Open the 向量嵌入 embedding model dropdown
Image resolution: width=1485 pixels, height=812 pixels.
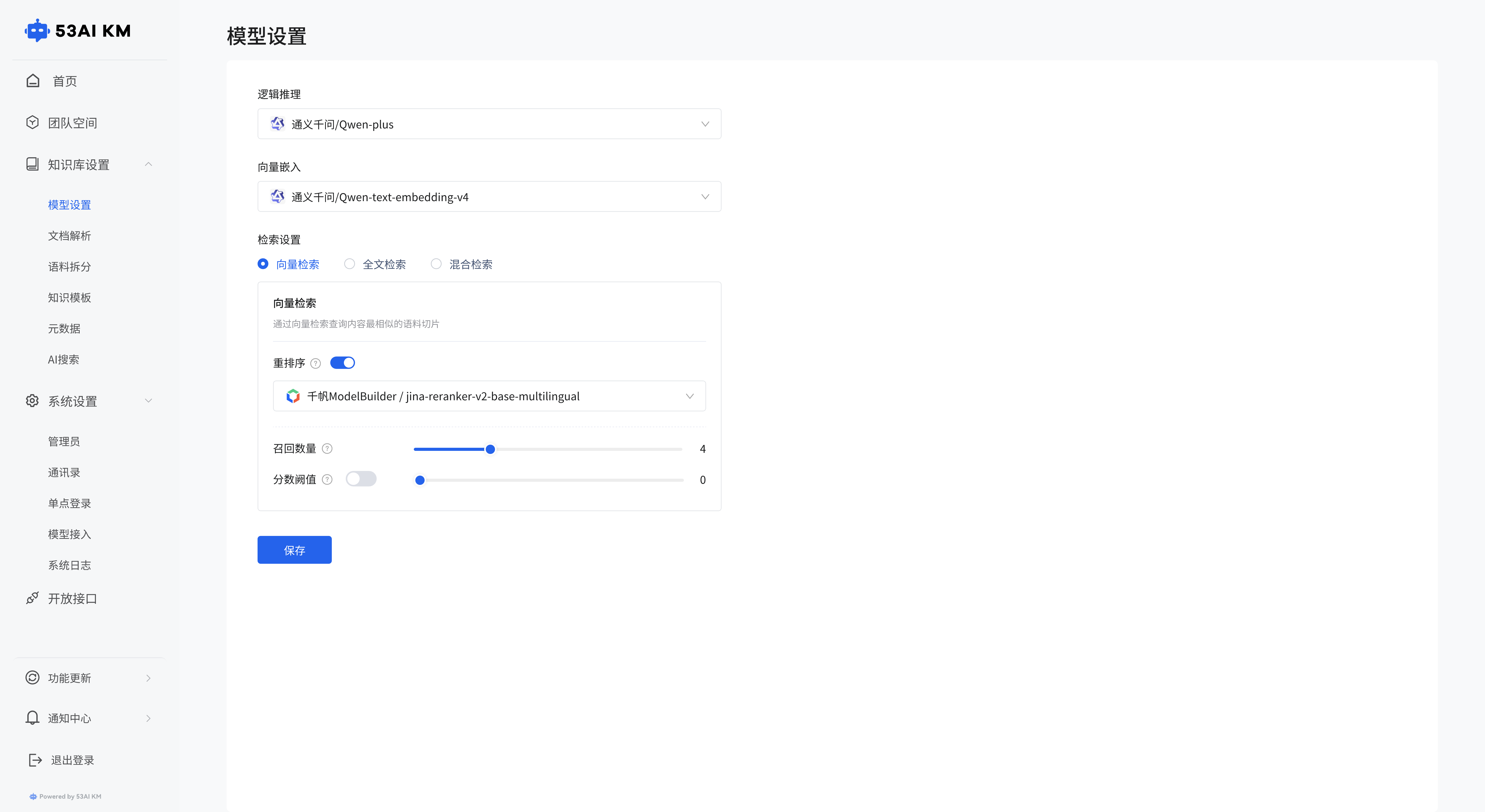(x=489, y=196)
